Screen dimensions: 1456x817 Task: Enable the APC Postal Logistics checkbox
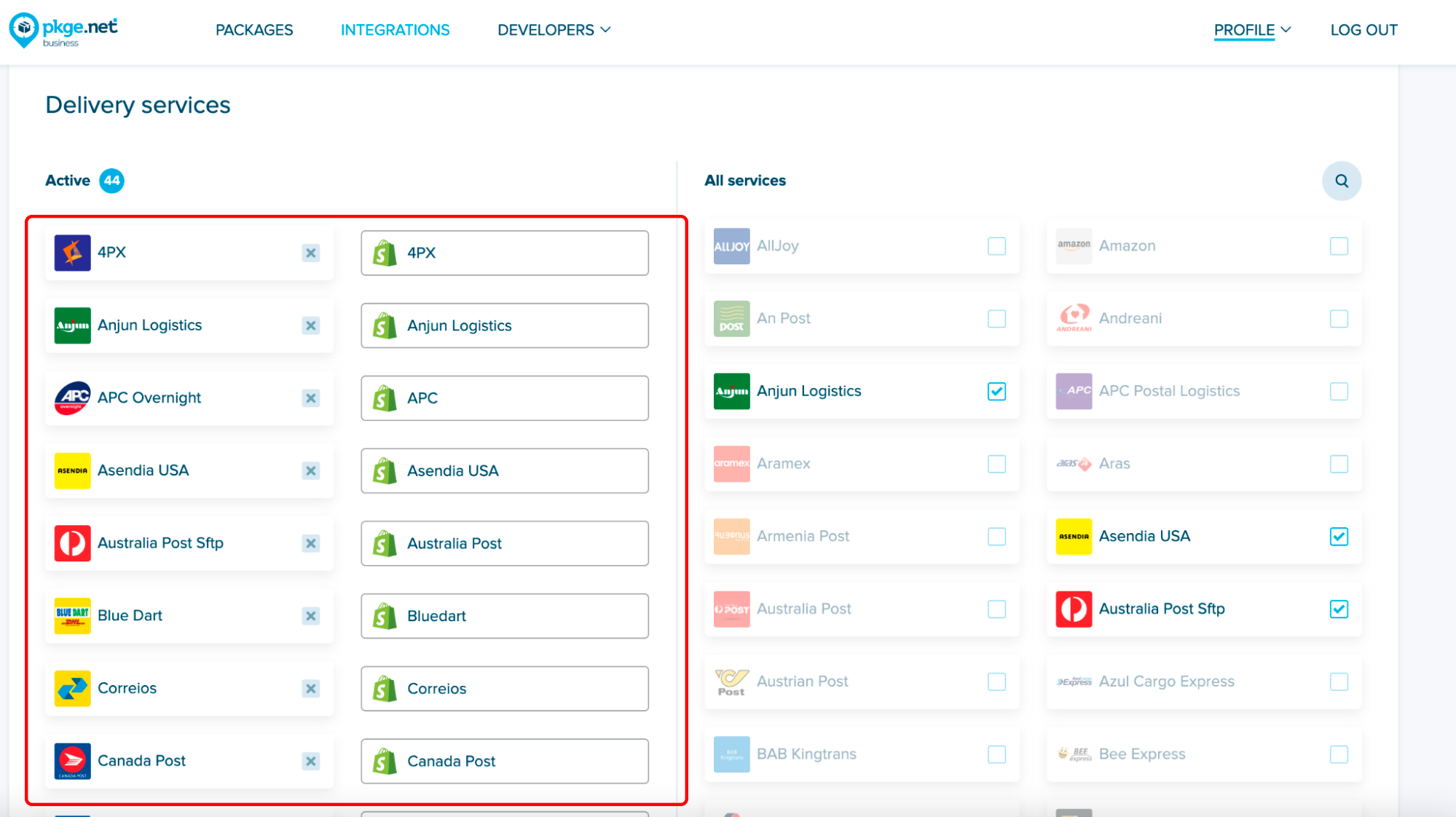point(1339,391)
